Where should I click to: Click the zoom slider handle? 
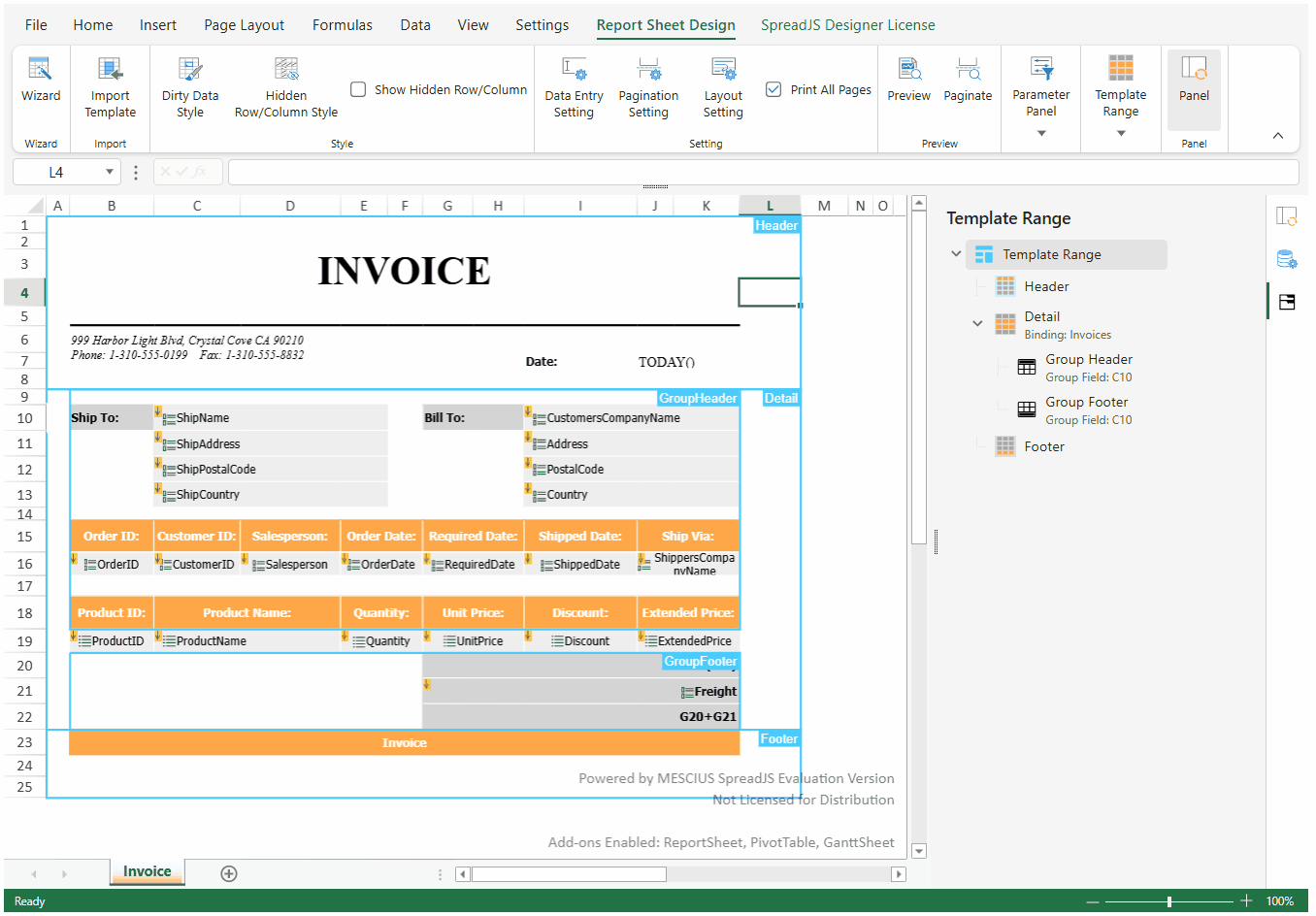(x=1169, y=901)
